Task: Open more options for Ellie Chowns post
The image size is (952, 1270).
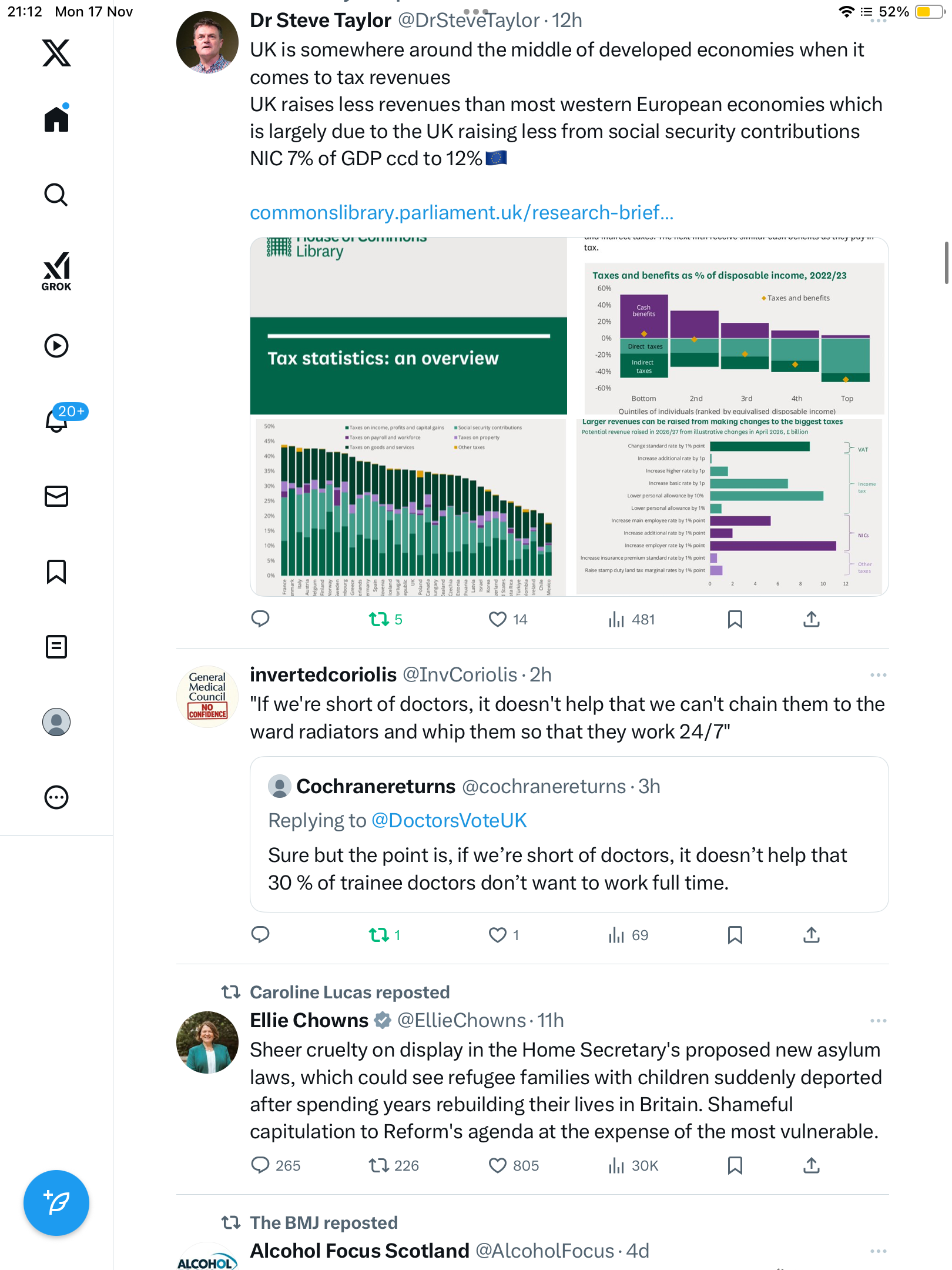Action: (878, 1021)
